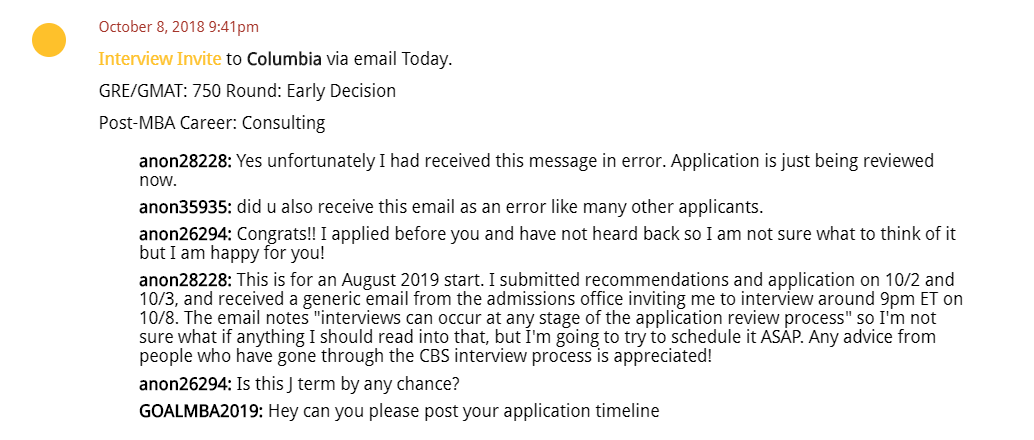Click the 'Congrats!! I applied before you' comment
1034x440 pixels.
[548, 243]
